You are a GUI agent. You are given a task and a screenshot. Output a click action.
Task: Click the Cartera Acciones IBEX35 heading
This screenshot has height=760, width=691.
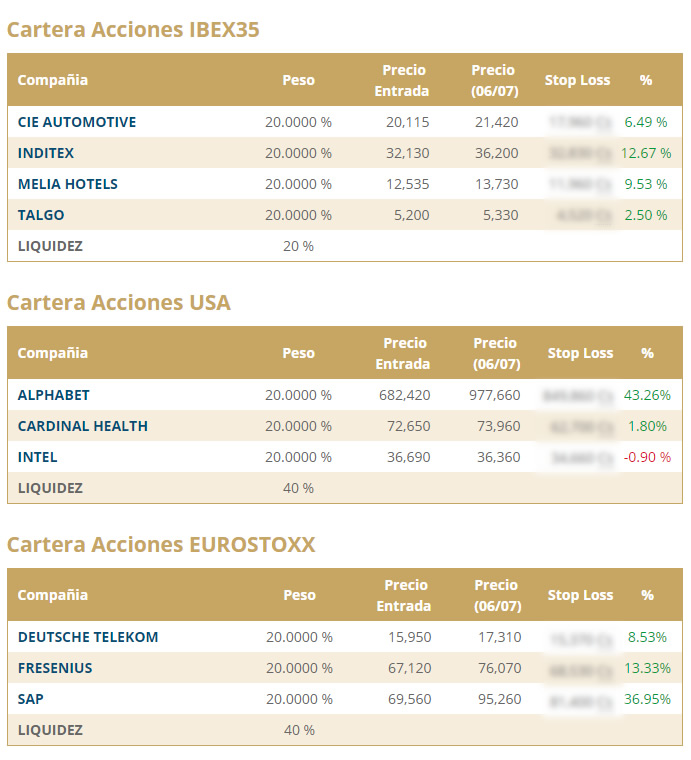tap(133, 30)
